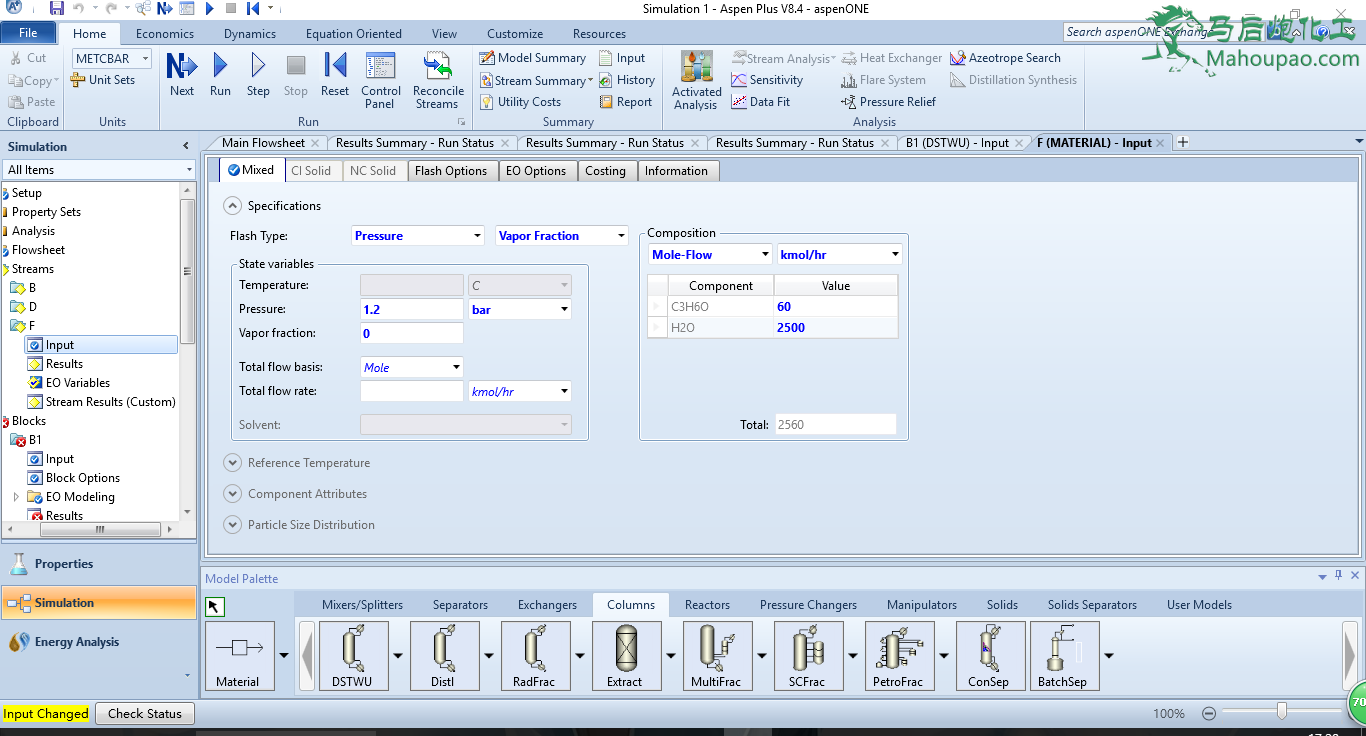Click the Reset icon
The width and height of the screenshot is (1366, 736).
pos(335,75)
